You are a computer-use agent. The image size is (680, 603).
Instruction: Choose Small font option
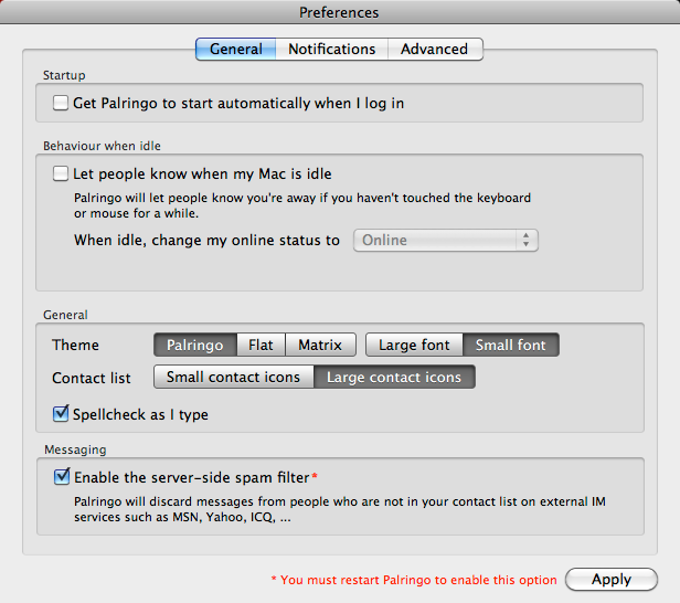[x=511, y=345]
